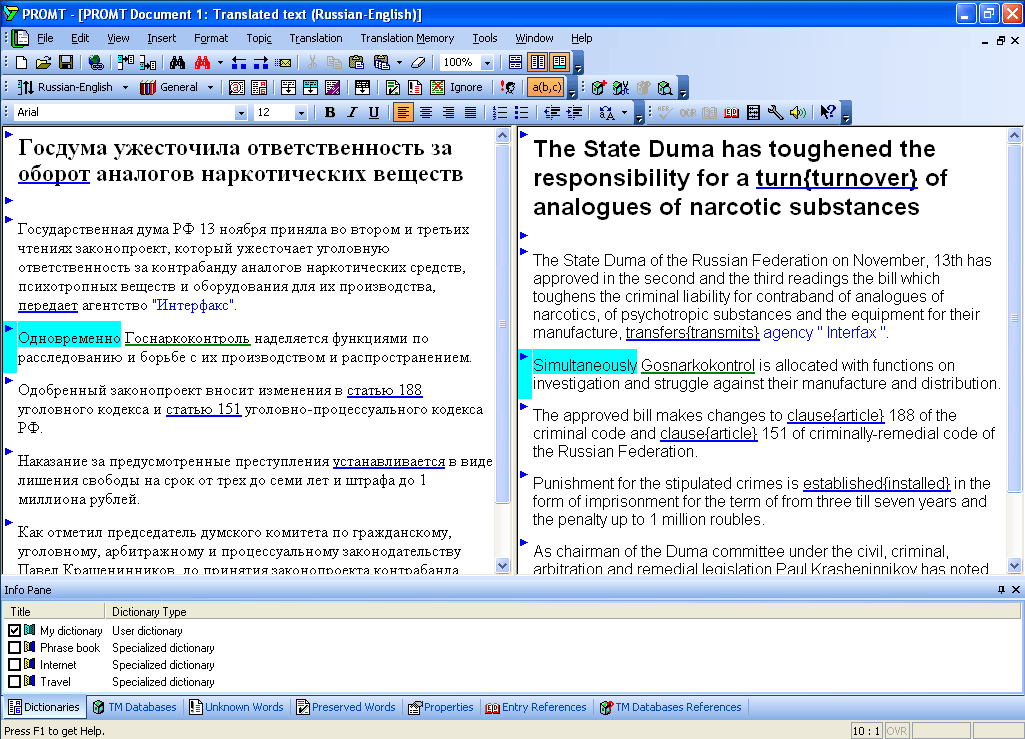The width and height of the screenshot is (1025, 739).
Task: Apply bulleted list formatting
Action: (x=522, y=112)
